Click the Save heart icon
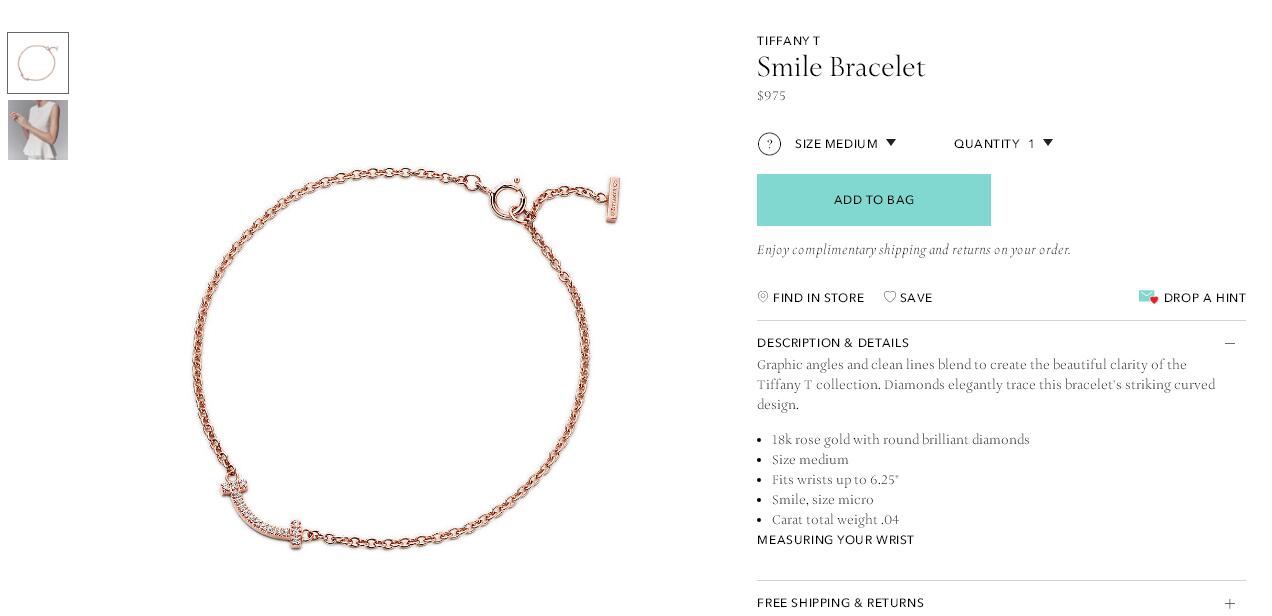1272x616 pixels. point(889,297)
